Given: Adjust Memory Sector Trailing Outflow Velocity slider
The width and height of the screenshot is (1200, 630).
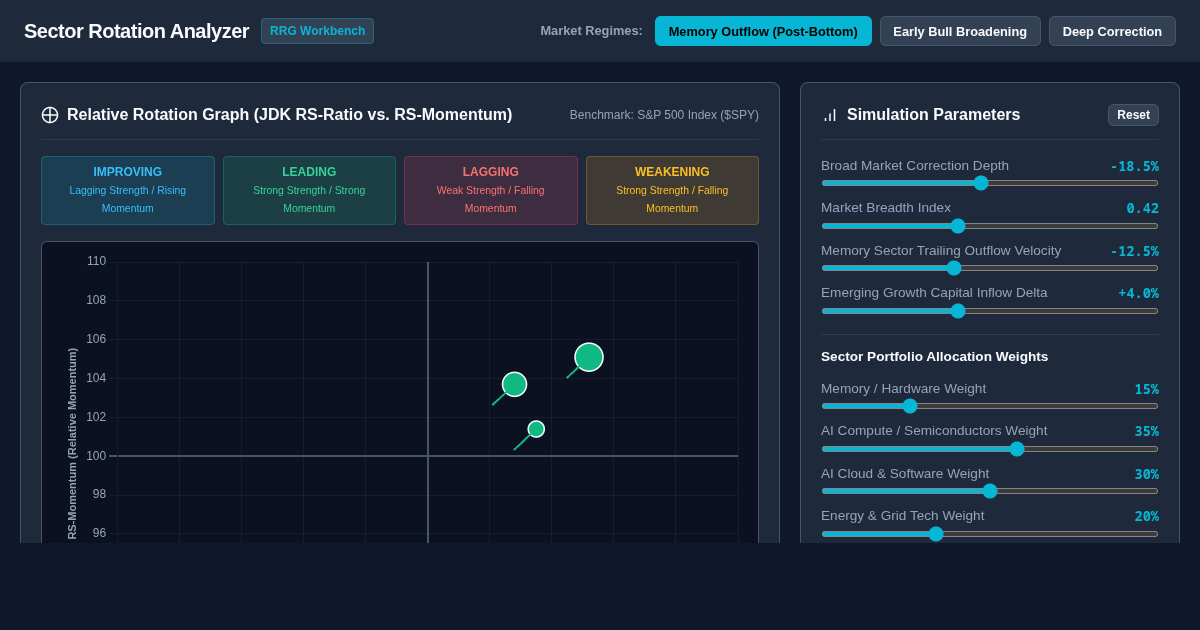Looking at the screenshot, I should point(990,268).
